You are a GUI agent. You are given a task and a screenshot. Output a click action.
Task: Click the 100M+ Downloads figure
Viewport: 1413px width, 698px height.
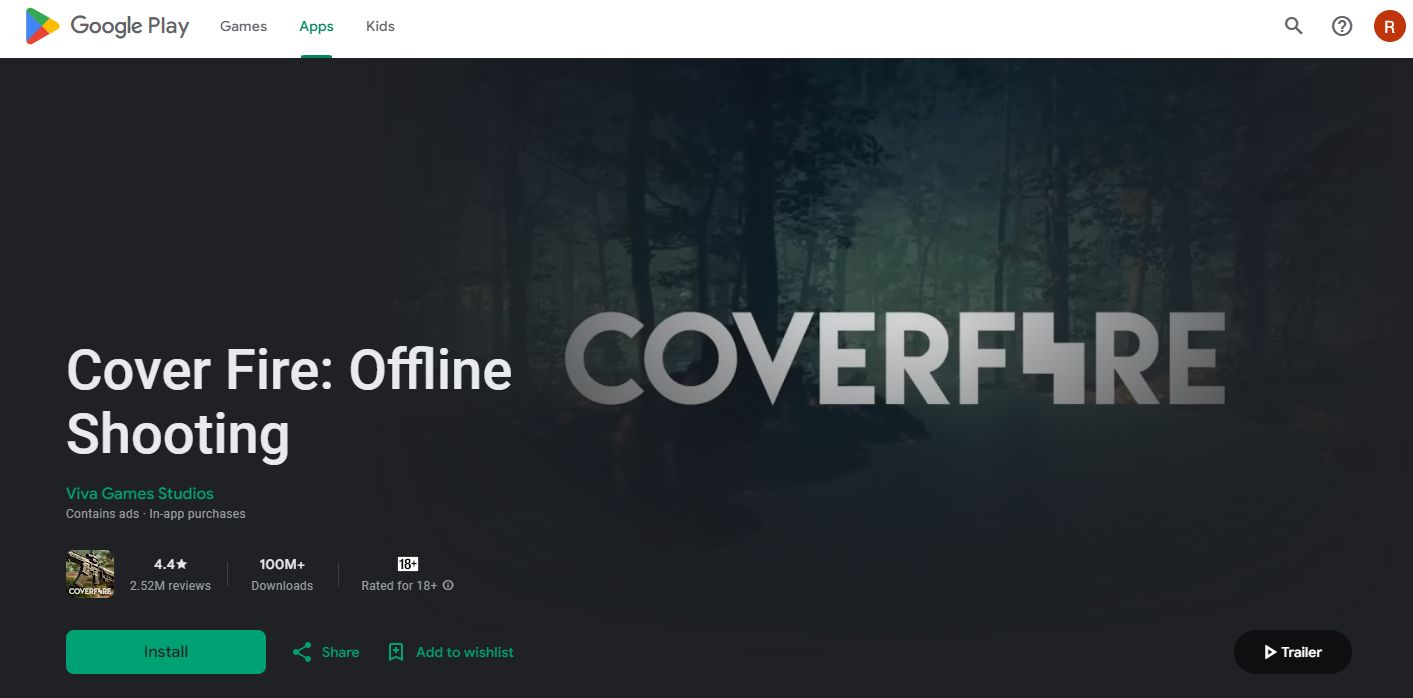tap(282, 564)
